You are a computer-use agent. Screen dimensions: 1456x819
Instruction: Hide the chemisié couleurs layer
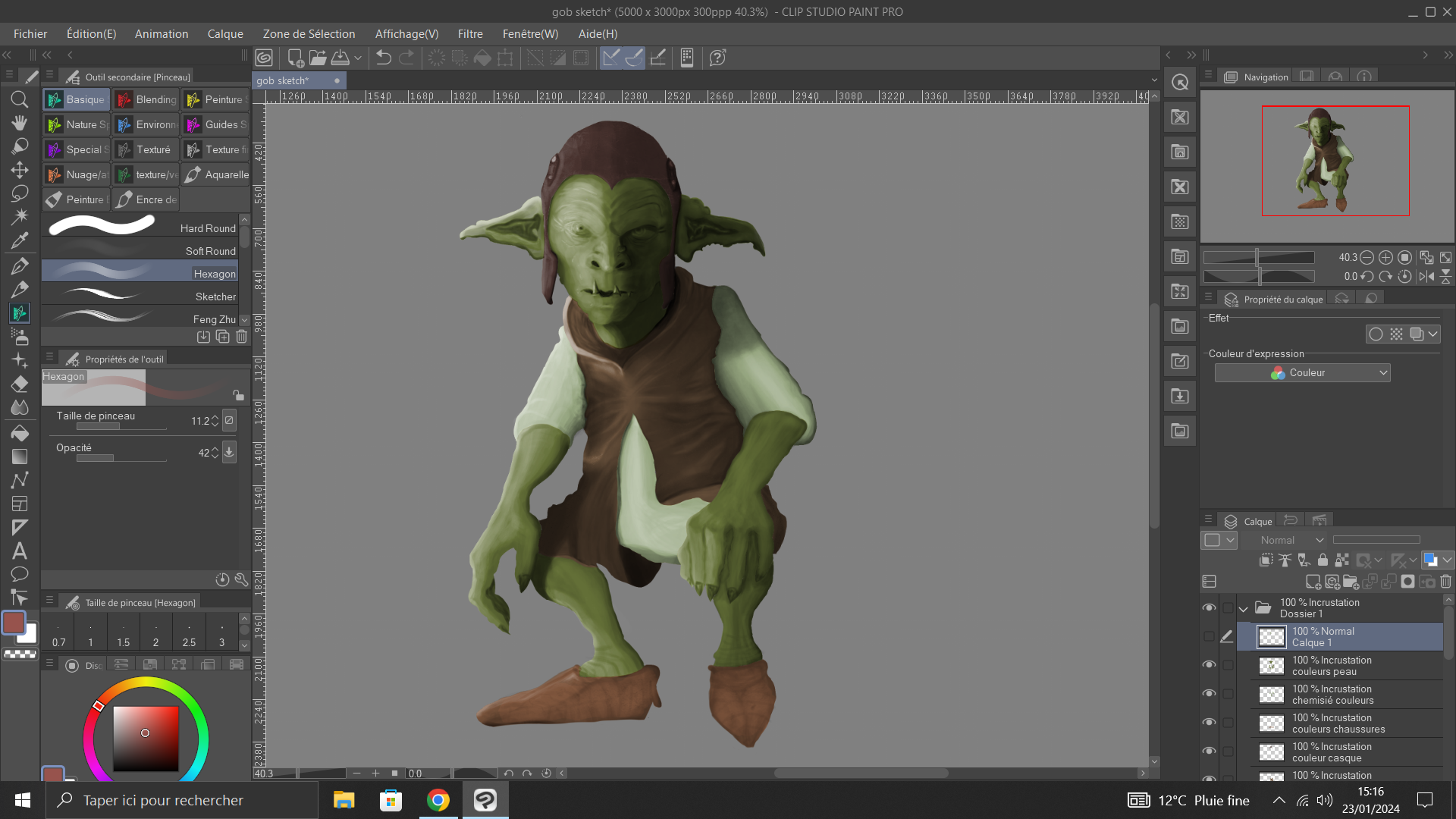pos(1209,694)
